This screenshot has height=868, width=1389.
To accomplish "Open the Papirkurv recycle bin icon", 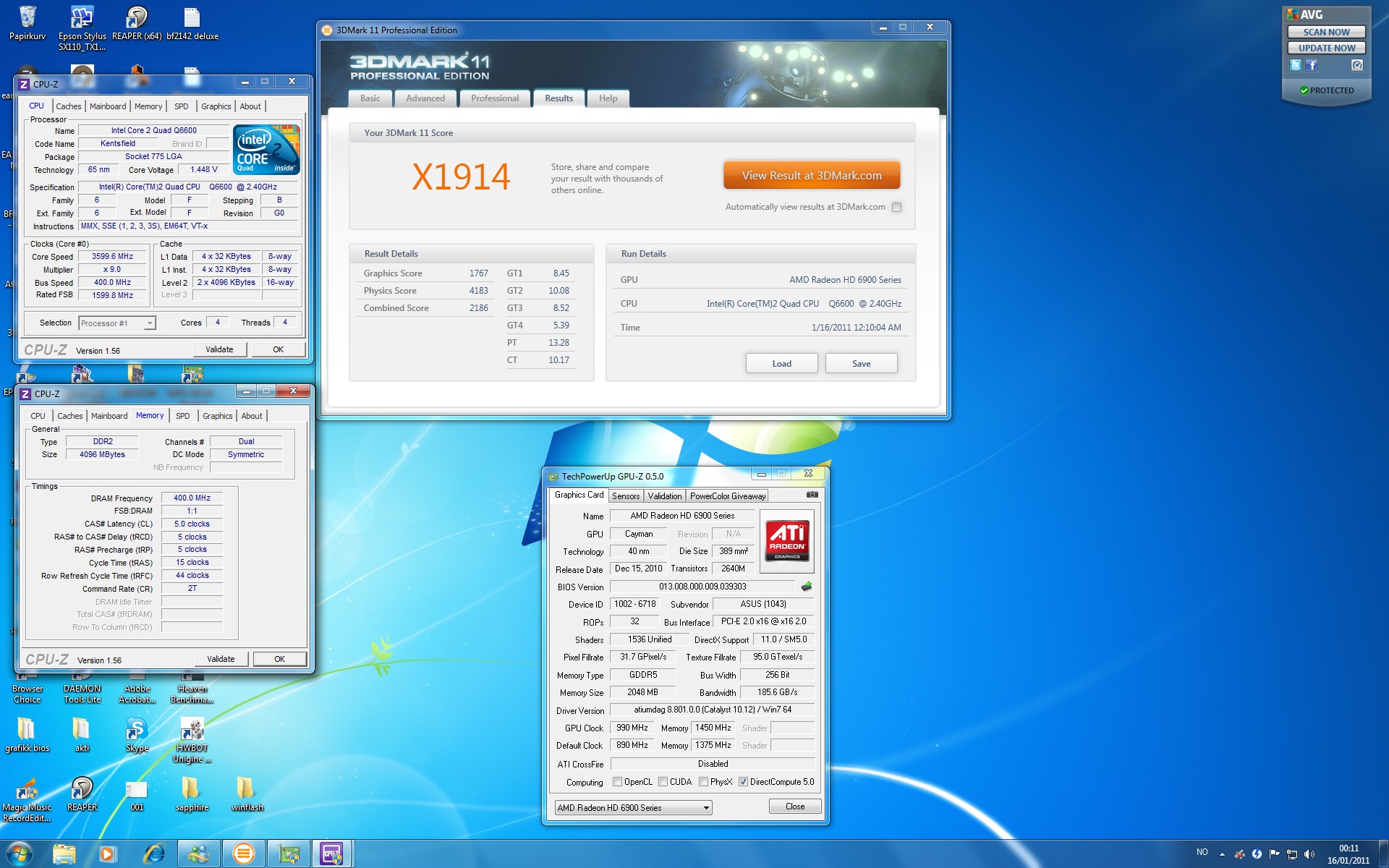I will click(27, 23).
